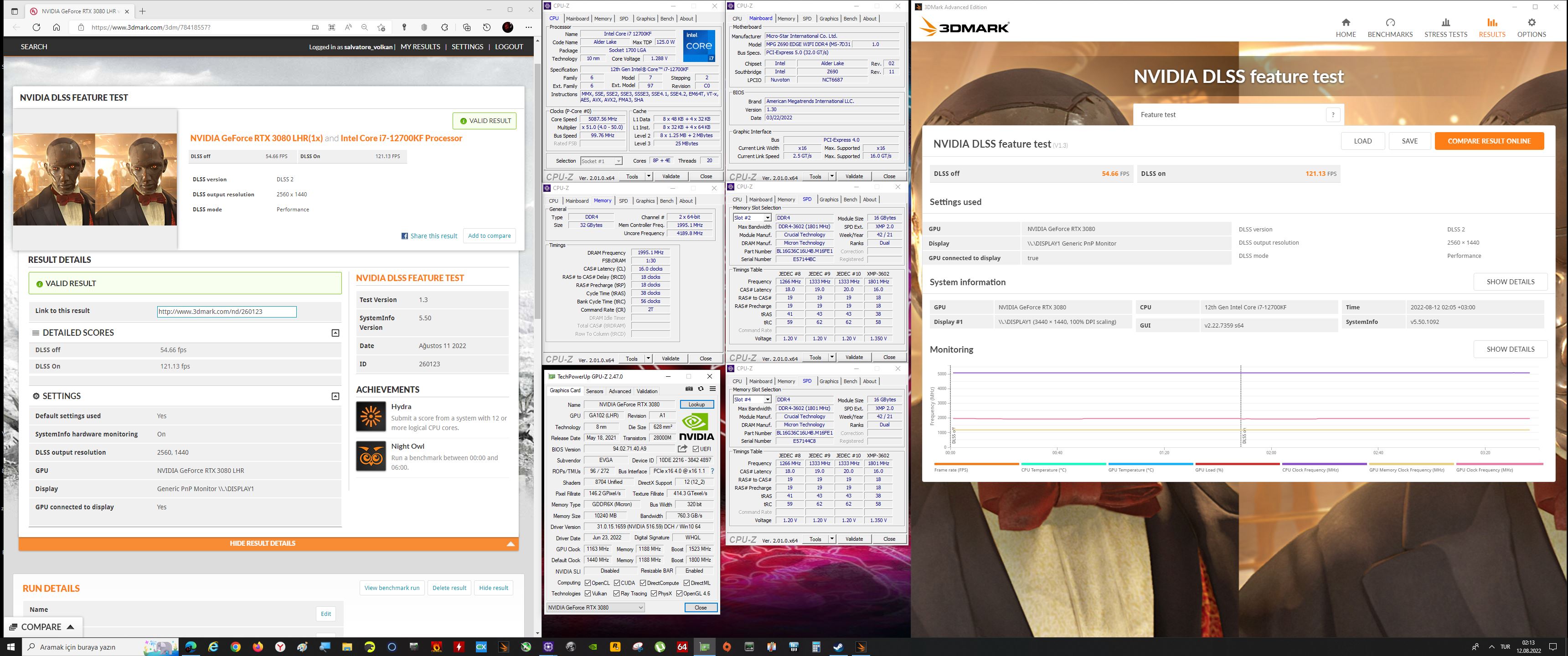
Task: Toggle the DirectCompute checkbox in GPU-Z
Action: (x=643, y=583)
